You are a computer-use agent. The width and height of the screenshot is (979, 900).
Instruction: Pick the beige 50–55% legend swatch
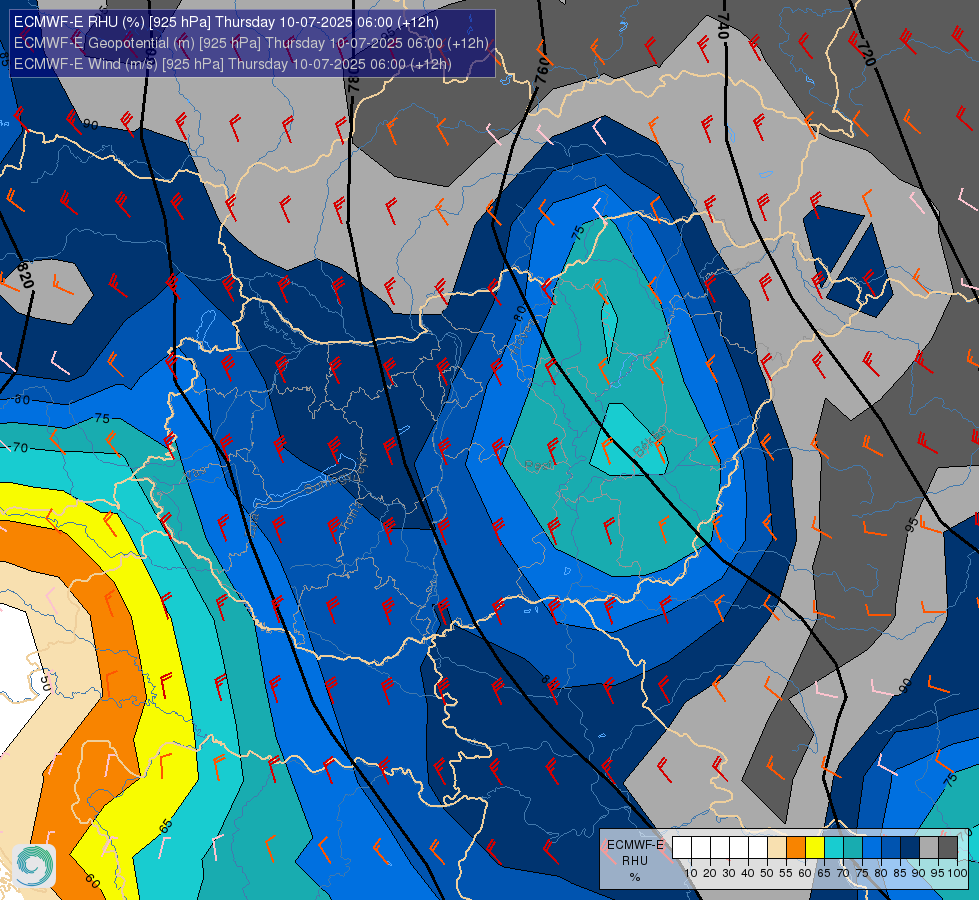(777, 847)
